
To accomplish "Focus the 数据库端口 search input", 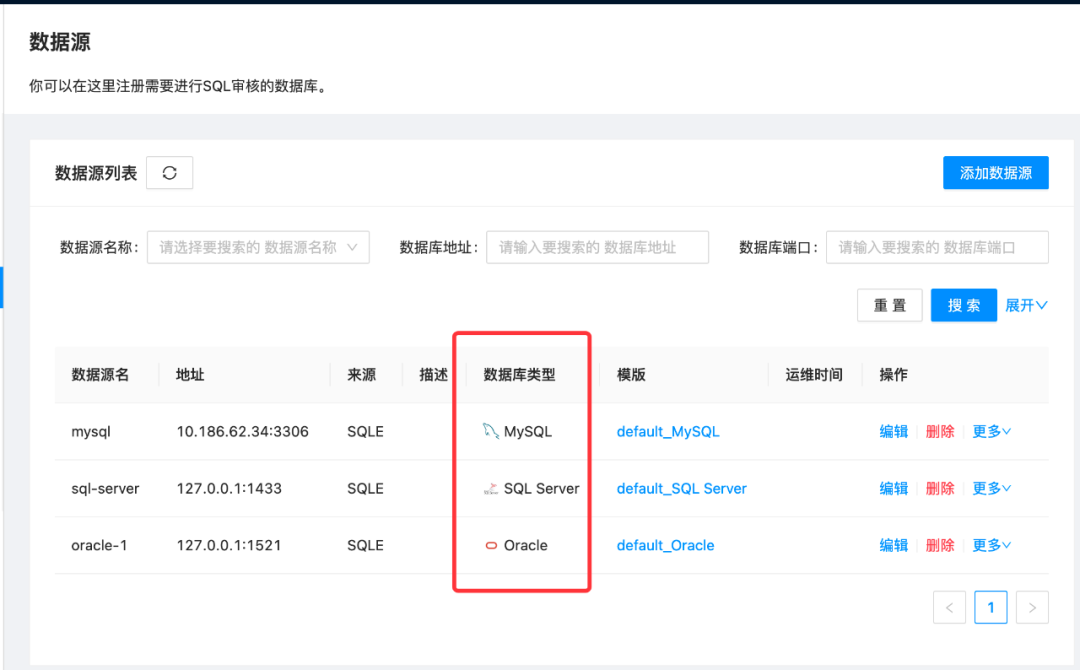I will pyautogui.click(x=937, y=247).
